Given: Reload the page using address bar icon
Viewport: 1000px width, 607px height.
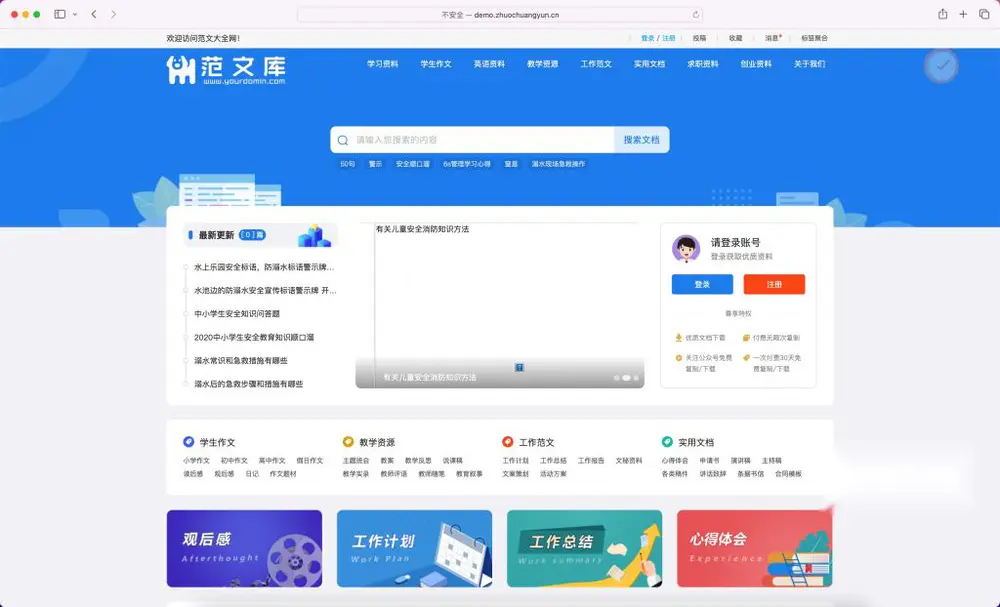Looking at the screenshot, I should coord(696,15).
